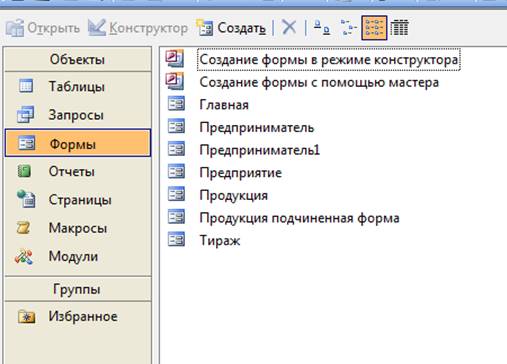
Task: Open the Избранное favorites group
Action: coord(78,317)
